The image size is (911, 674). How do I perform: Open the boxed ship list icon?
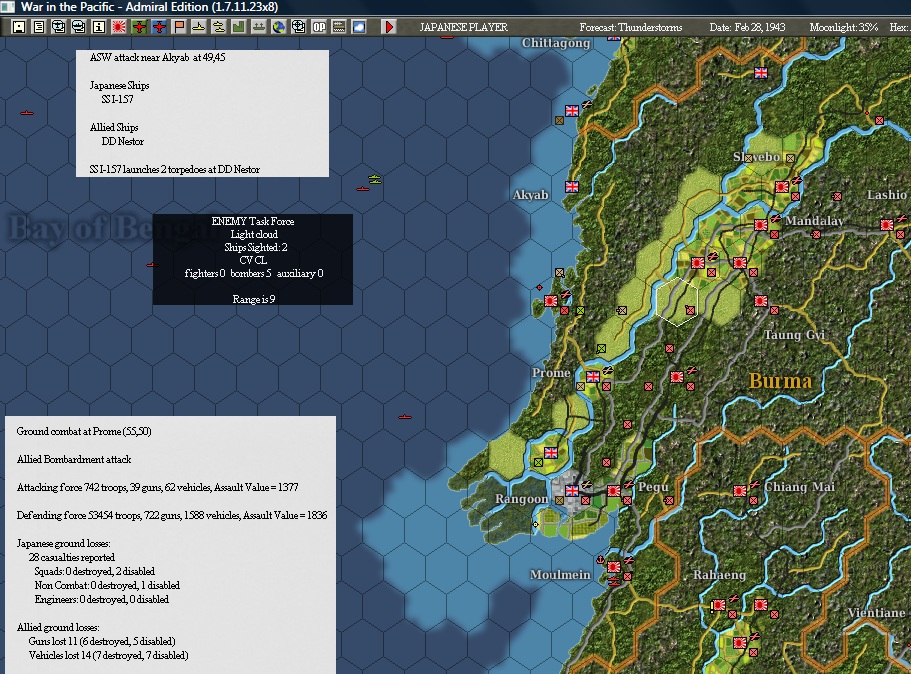click(x=78, y=27)
